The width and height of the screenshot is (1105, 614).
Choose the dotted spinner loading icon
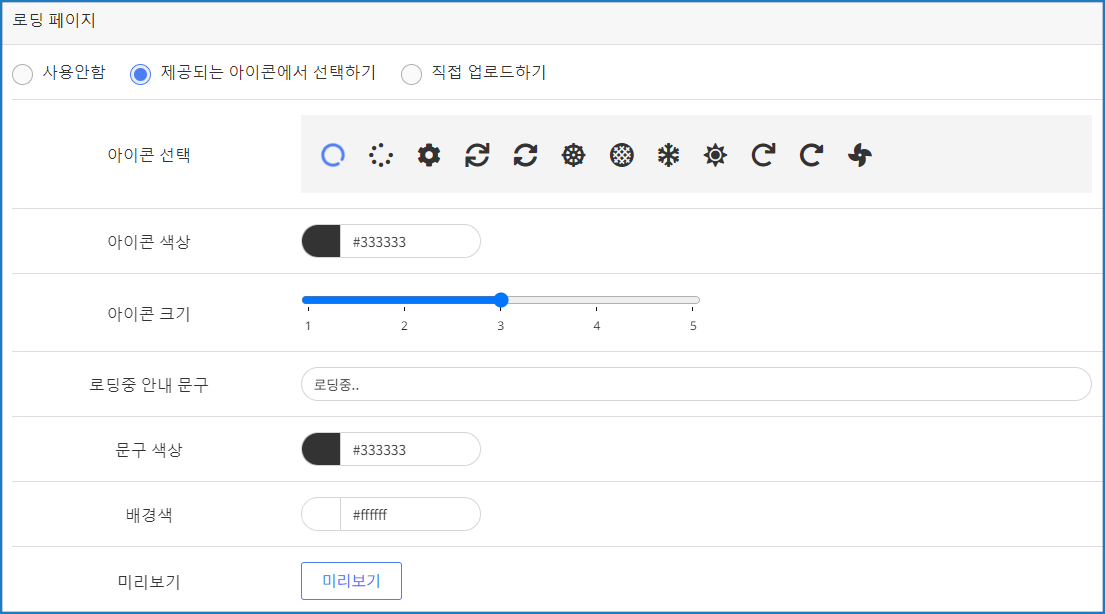click(x=381, y=155)
